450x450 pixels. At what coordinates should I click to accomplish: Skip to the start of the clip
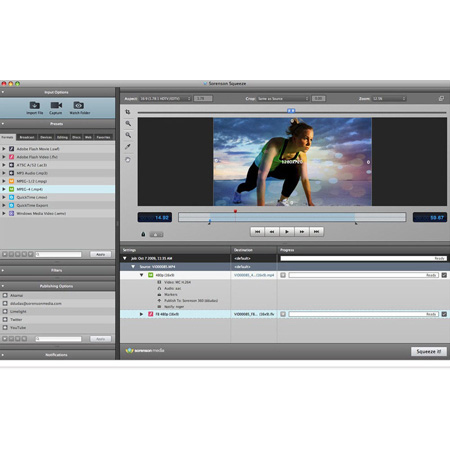257,232
